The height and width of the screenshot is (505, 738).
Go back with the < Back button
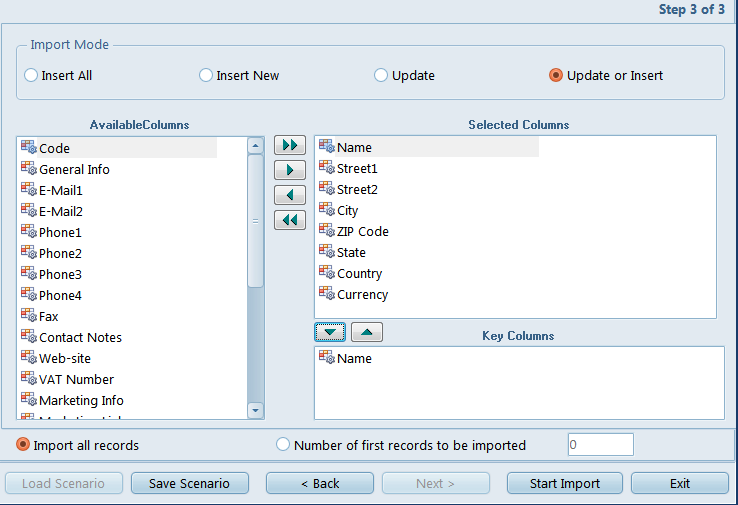(320, 483)
